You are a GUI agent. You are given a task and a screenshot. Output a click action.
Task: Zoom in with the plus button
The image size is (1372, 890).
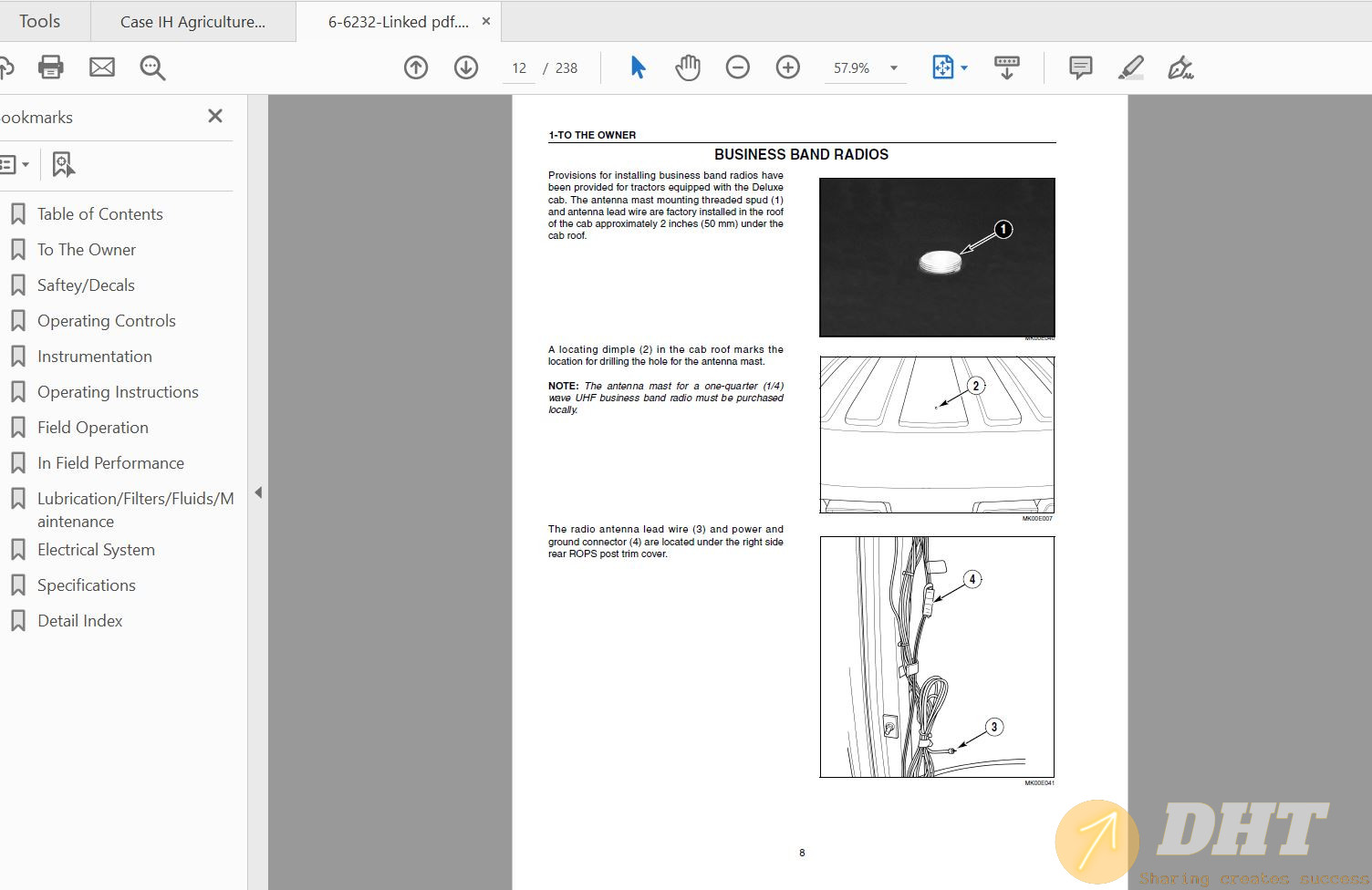(x=788, y=67)
